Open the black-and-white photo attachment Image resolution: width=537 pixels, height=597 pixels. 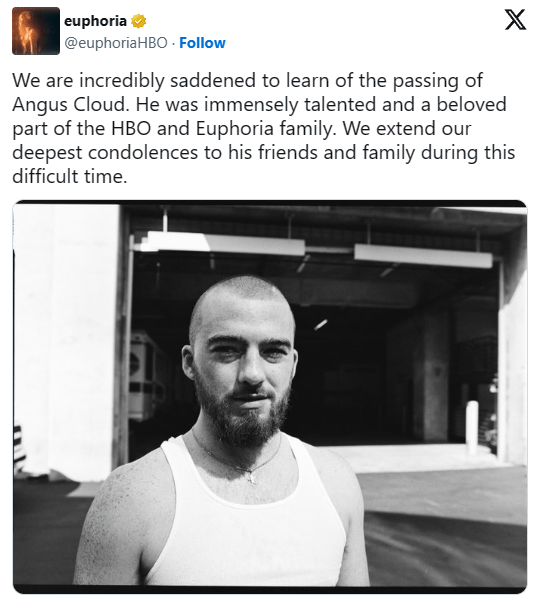(x=270, y=396)
